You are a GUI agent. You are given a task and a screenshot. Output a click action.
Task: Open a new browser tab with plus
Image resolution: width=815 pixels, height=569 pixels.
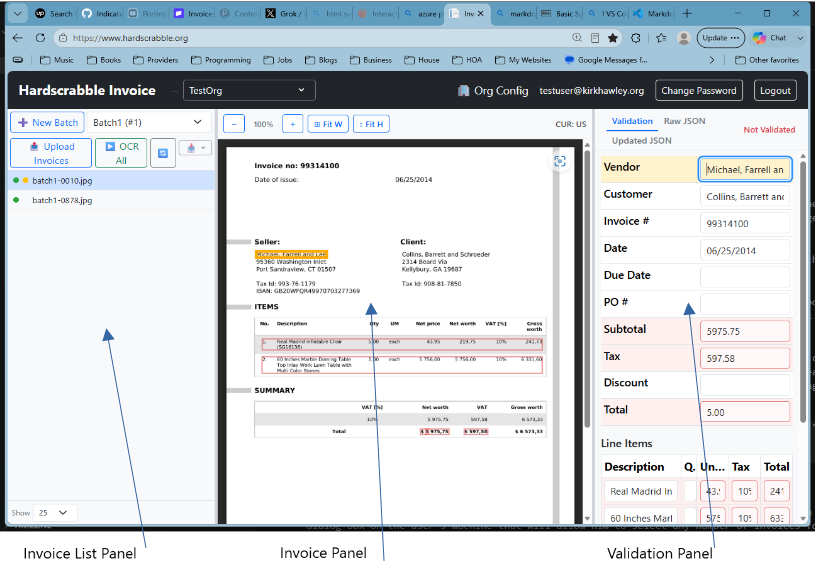pos(687,14)
